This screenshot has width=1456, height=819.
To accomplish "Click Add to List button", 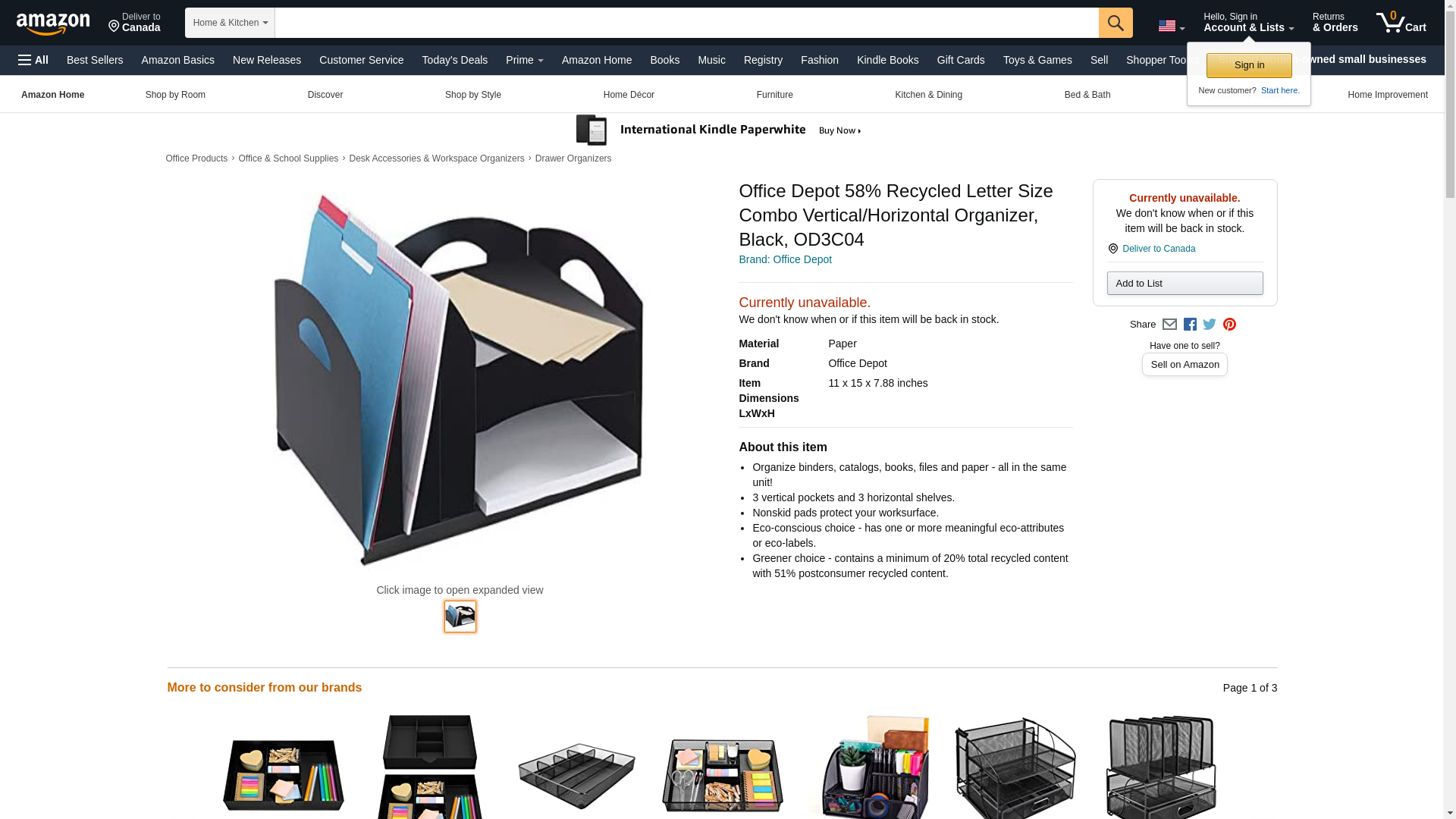I will [x=1184, y=284].
